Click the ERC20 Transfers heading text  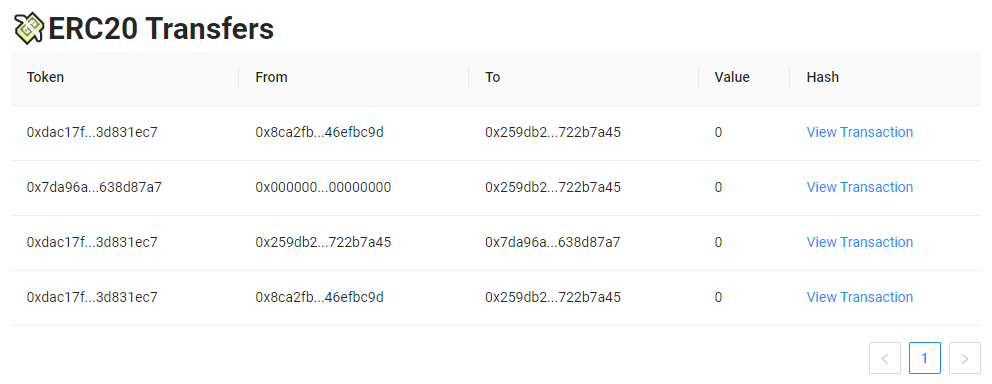point(161,28)
